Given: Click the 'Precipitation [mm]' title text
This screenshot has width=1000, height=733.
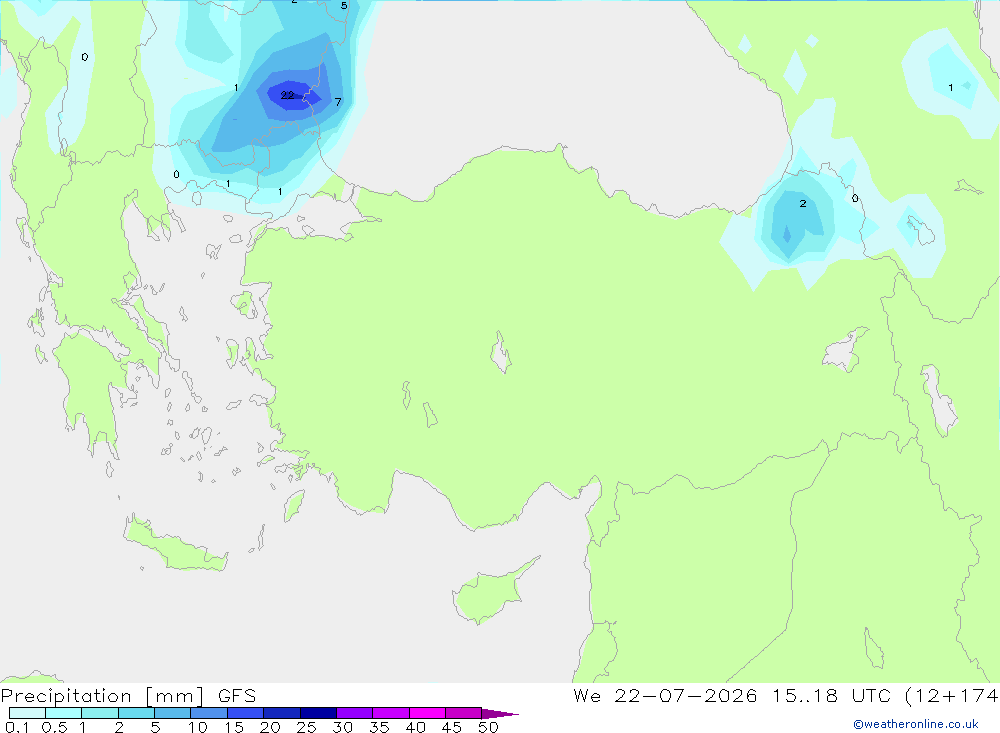Looking at the screenshot, I should click(x=102, y=696).
